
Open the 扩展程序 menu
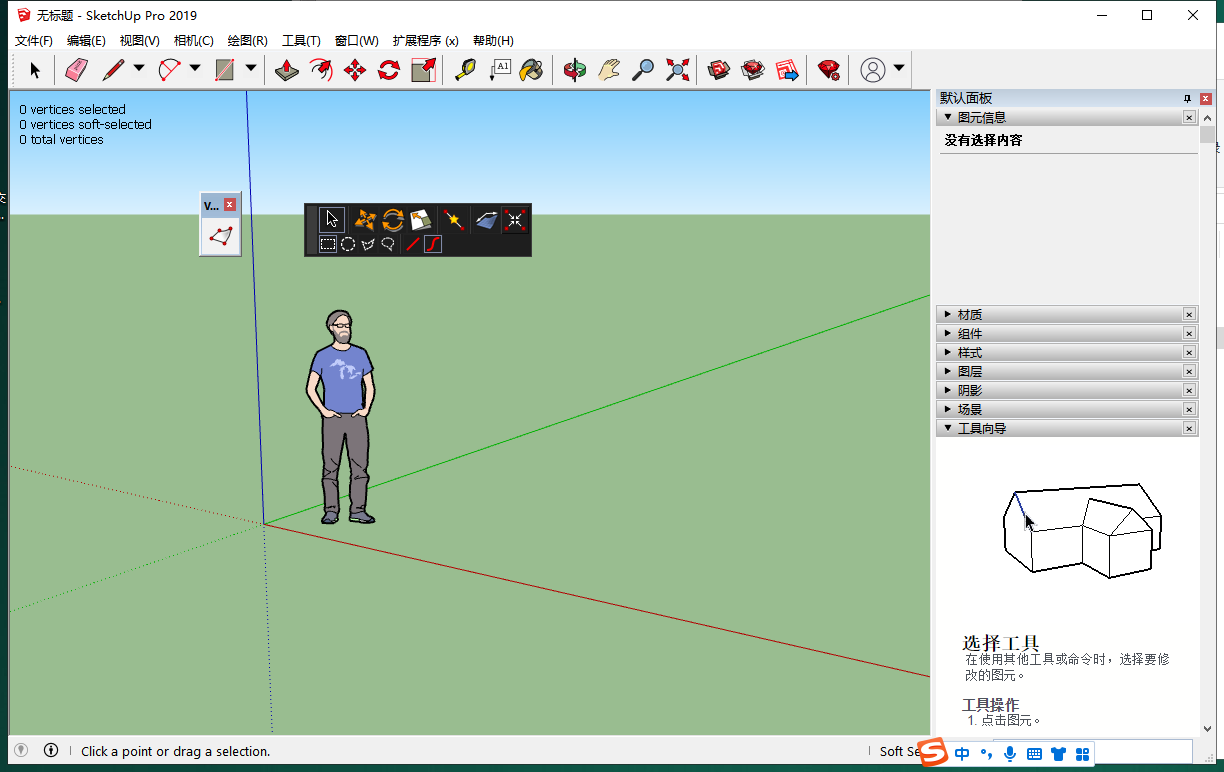[425, 41]
